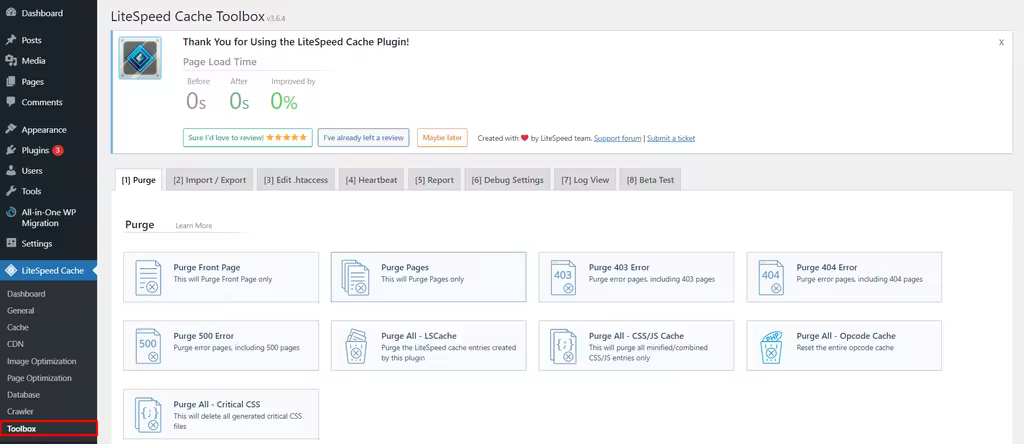This screenshot has width=1024, height=444.
Task: Click Learn More next to Purge heading
Action: tap(194, 226)
